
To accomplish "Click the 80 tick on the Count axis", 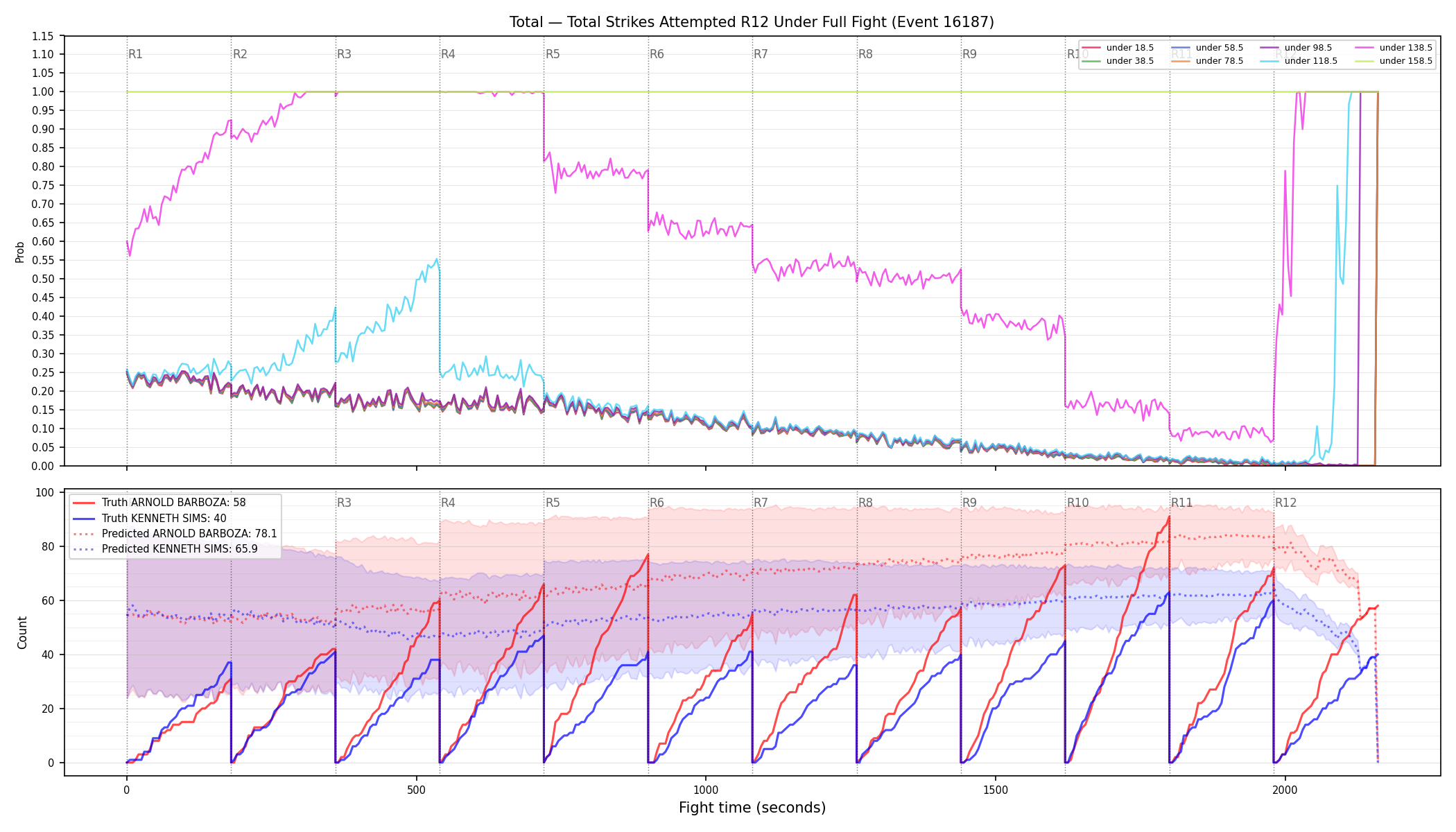I will [x=47, y=546].
